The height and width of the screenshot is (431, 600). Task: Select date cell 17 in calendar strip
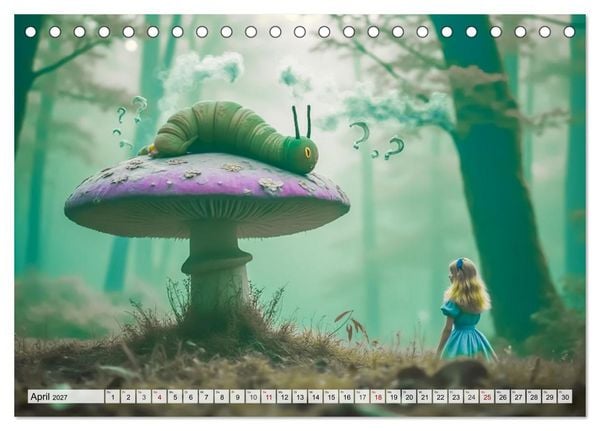362,397
